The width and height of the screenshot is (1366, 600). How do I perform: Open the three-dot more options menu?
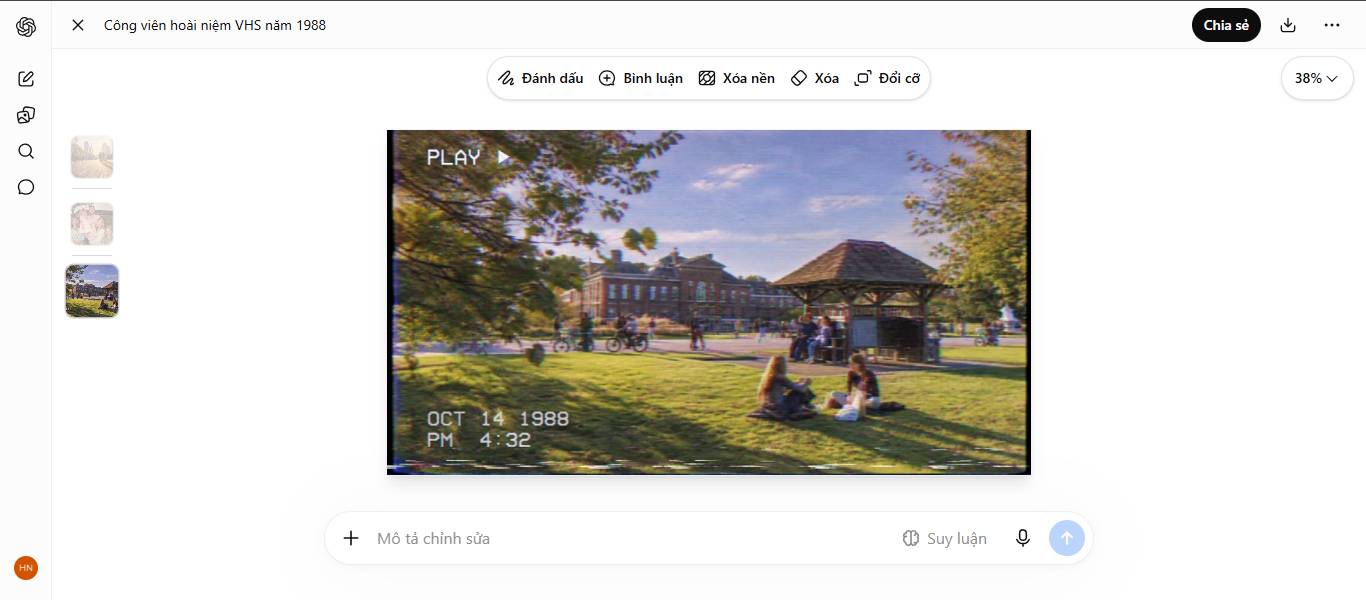tap(1332, 25)
